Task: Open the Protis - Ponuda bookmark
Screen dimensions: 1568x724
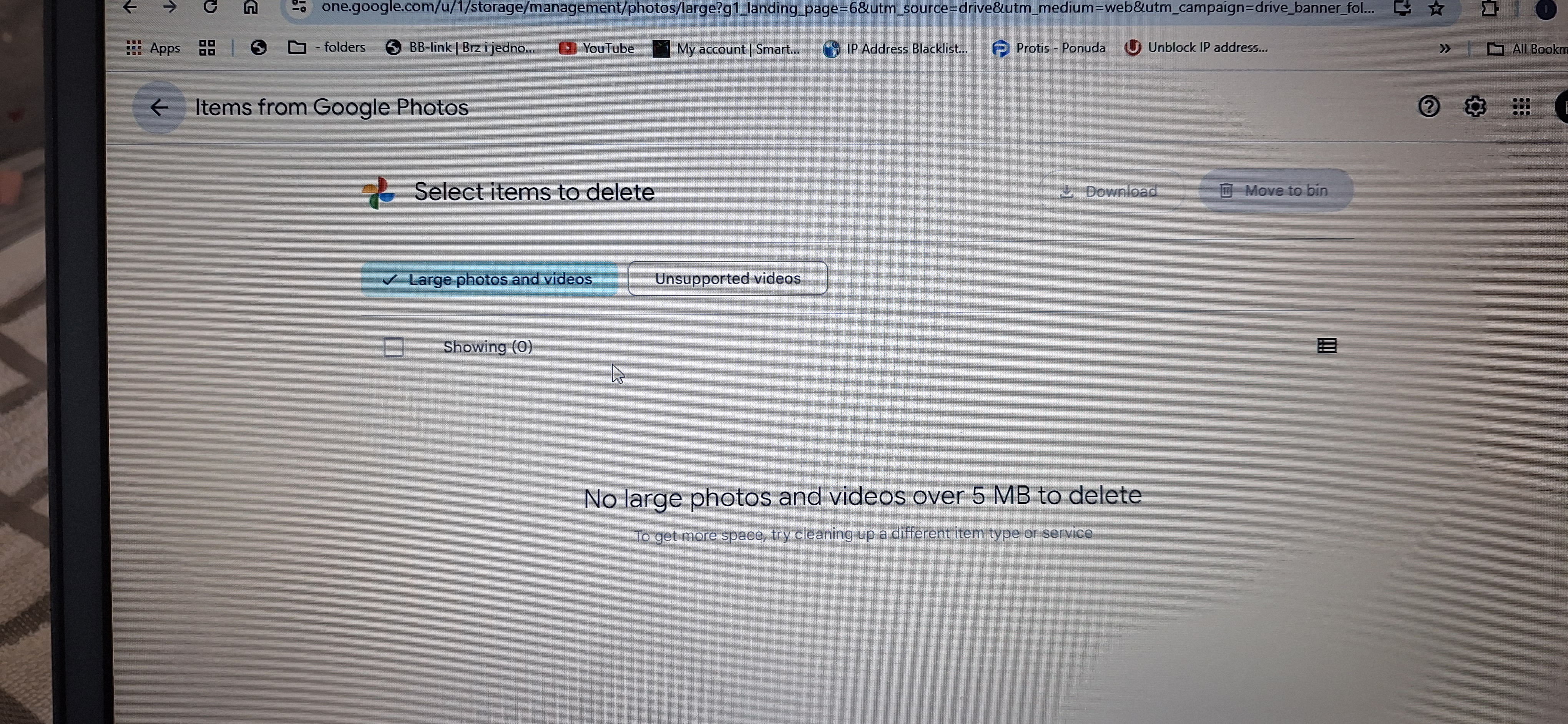Action: click(x=1049, y=47)
